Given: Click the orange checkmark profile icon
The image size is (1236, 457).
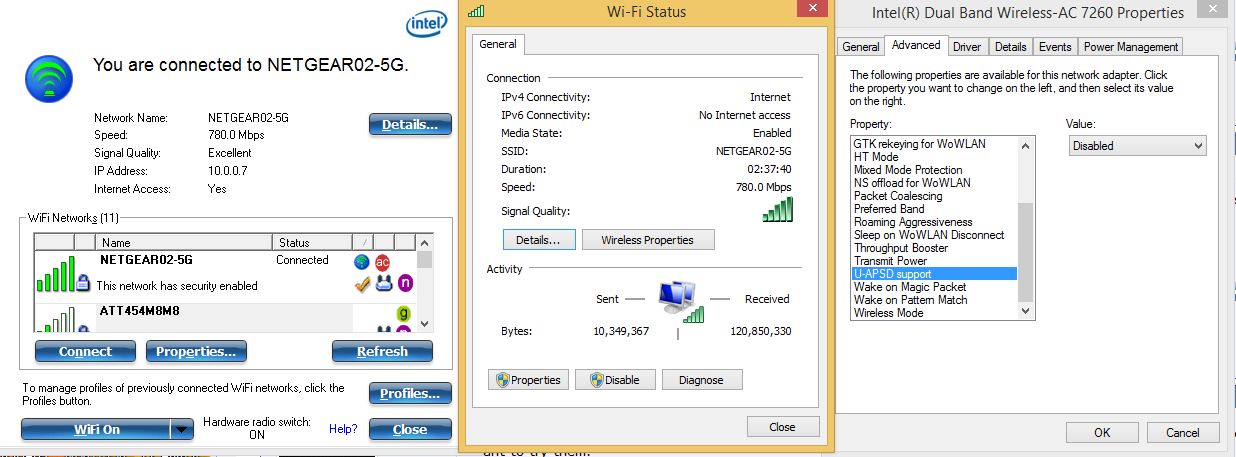Looking at the screenshot, I should point(362,283).
